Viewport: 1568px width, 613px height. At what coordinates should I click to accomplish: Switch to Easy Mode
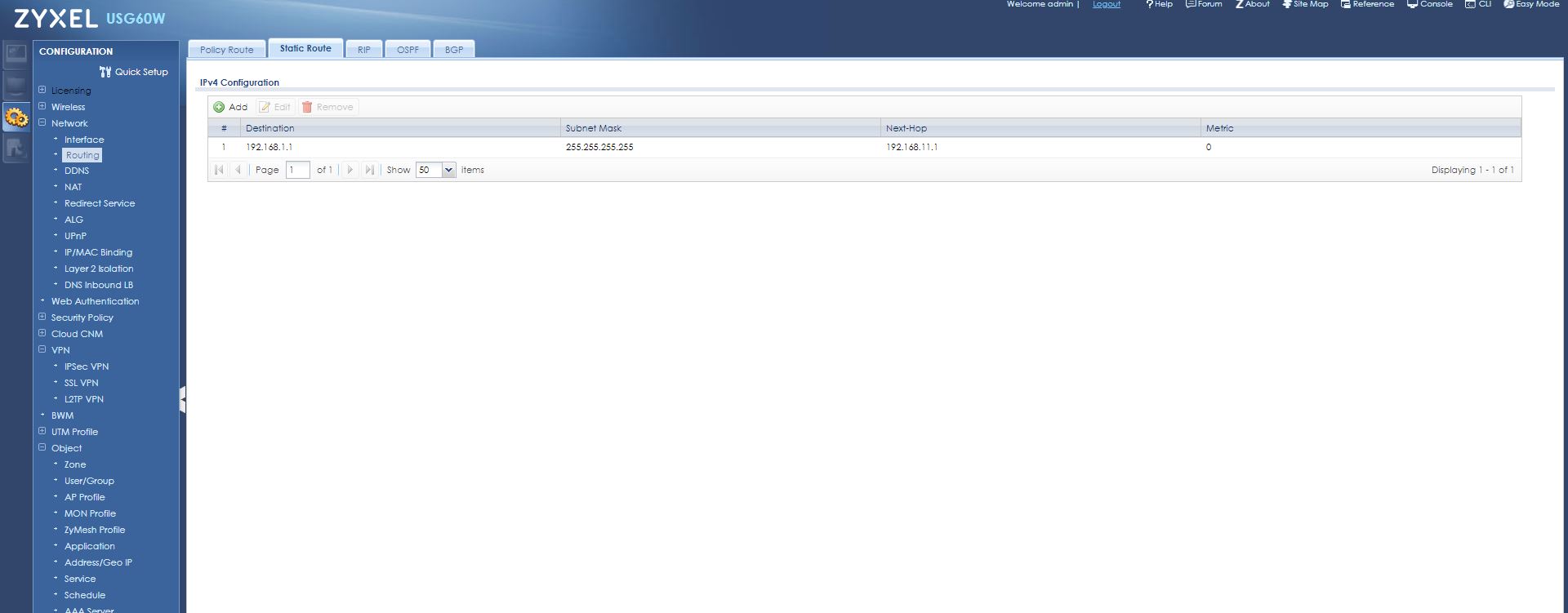1531,4
